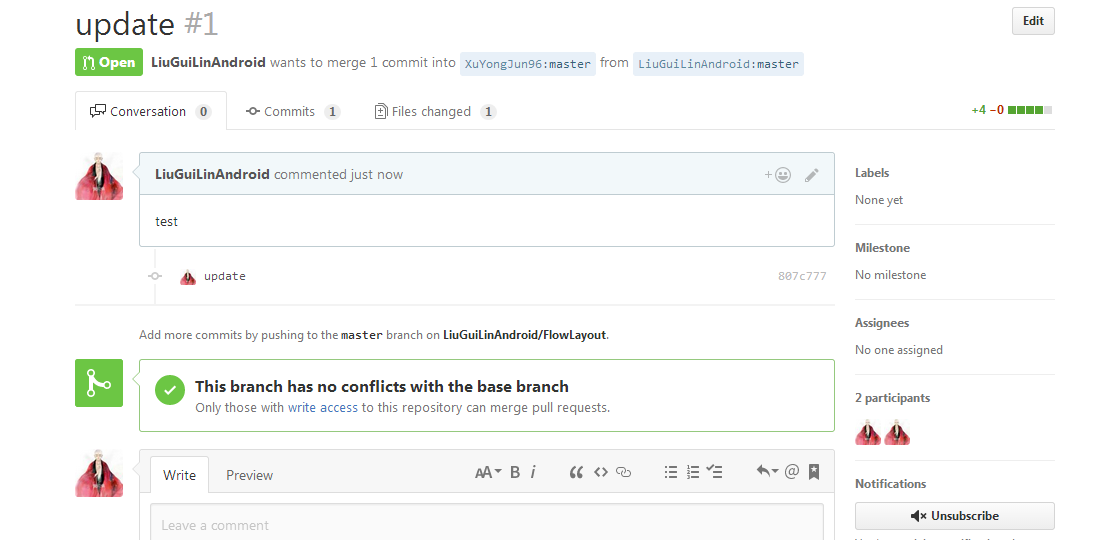The width and height of the screenshot is (1113, 540).
Task: Click the '2 participants' heading
Action: click(x=890, y=398)
